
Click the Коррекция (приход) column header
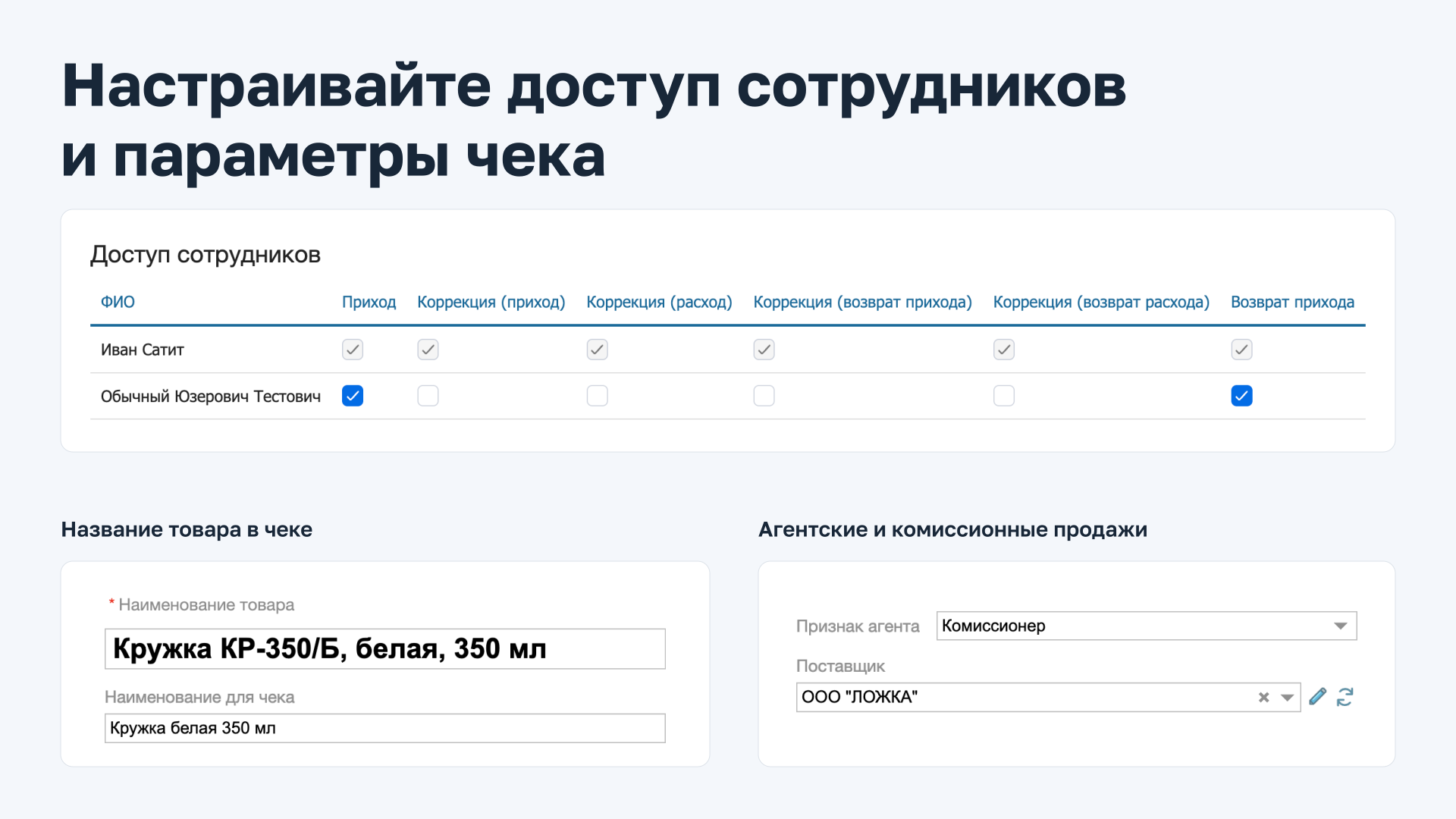point(491,302)
